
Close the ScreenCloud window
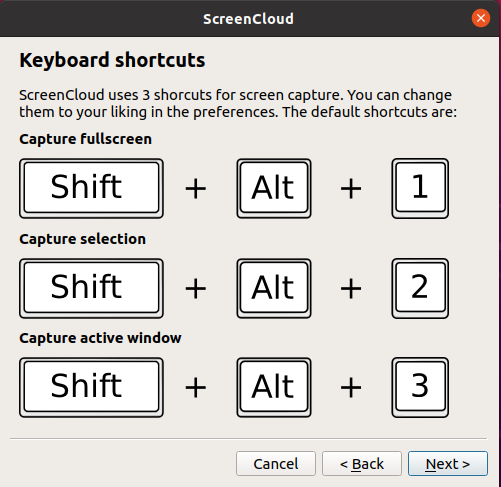481,18
